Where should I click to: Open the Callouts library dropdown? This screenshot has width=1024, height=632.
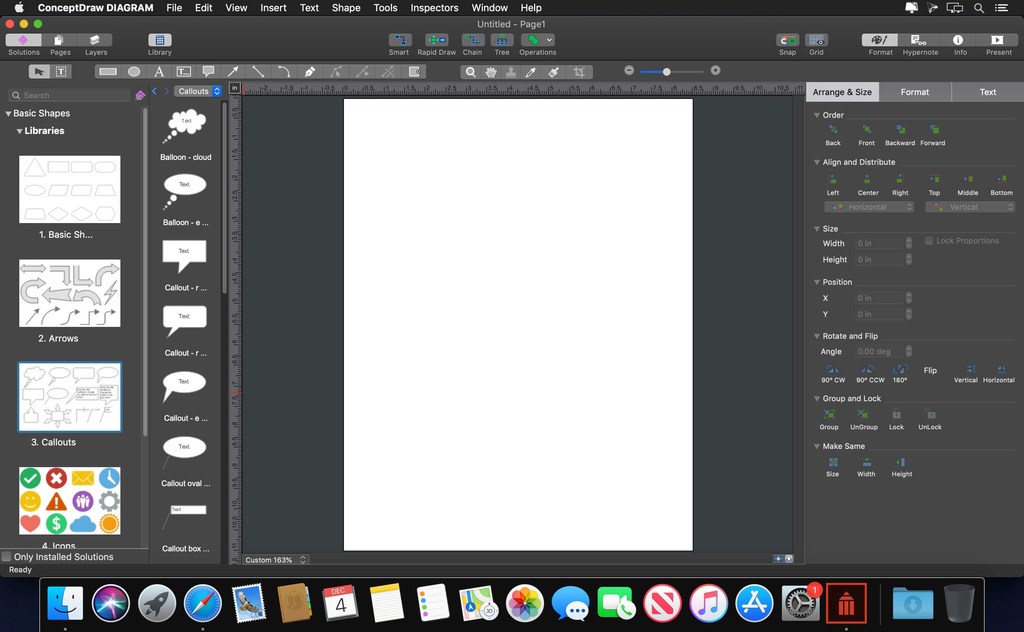(196, 91)
